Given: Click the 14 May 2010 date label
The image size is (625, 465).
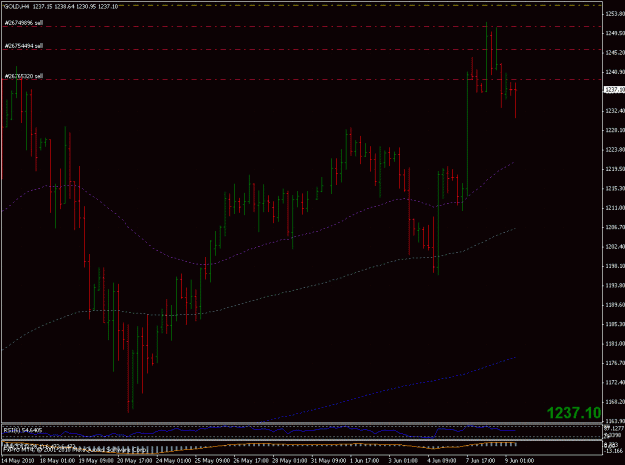Looking at the screenshot, I should tap(18, 461).
